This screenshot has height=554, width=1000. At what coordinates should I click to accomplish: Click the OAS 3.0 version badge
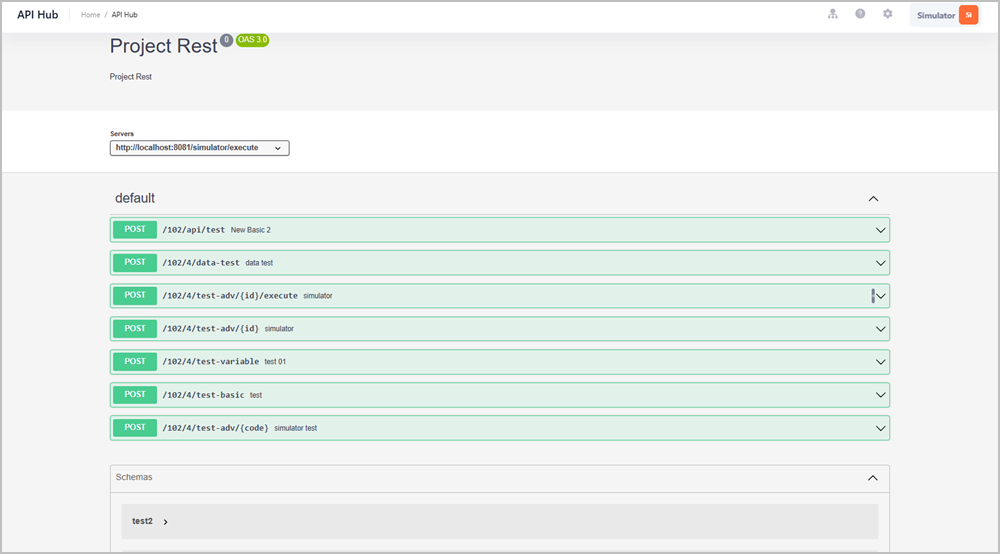point(253,40)
